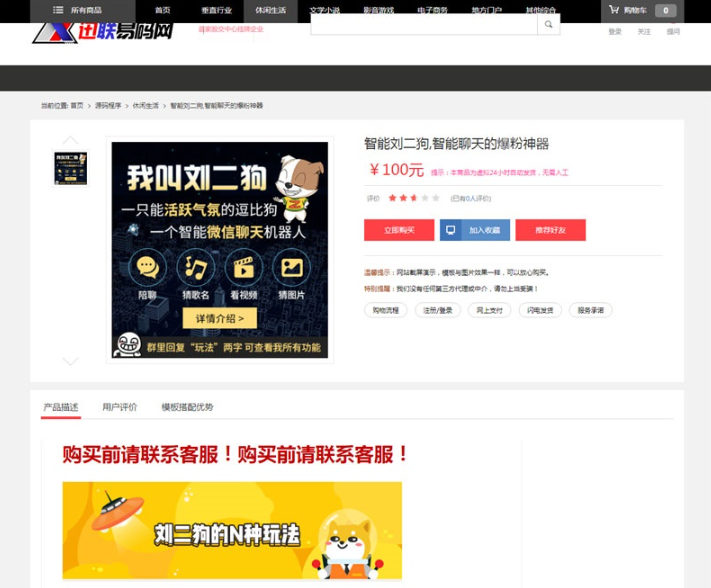Click the 迅联易码网 site logo
The image size is (711, 588).
(103, 33)
